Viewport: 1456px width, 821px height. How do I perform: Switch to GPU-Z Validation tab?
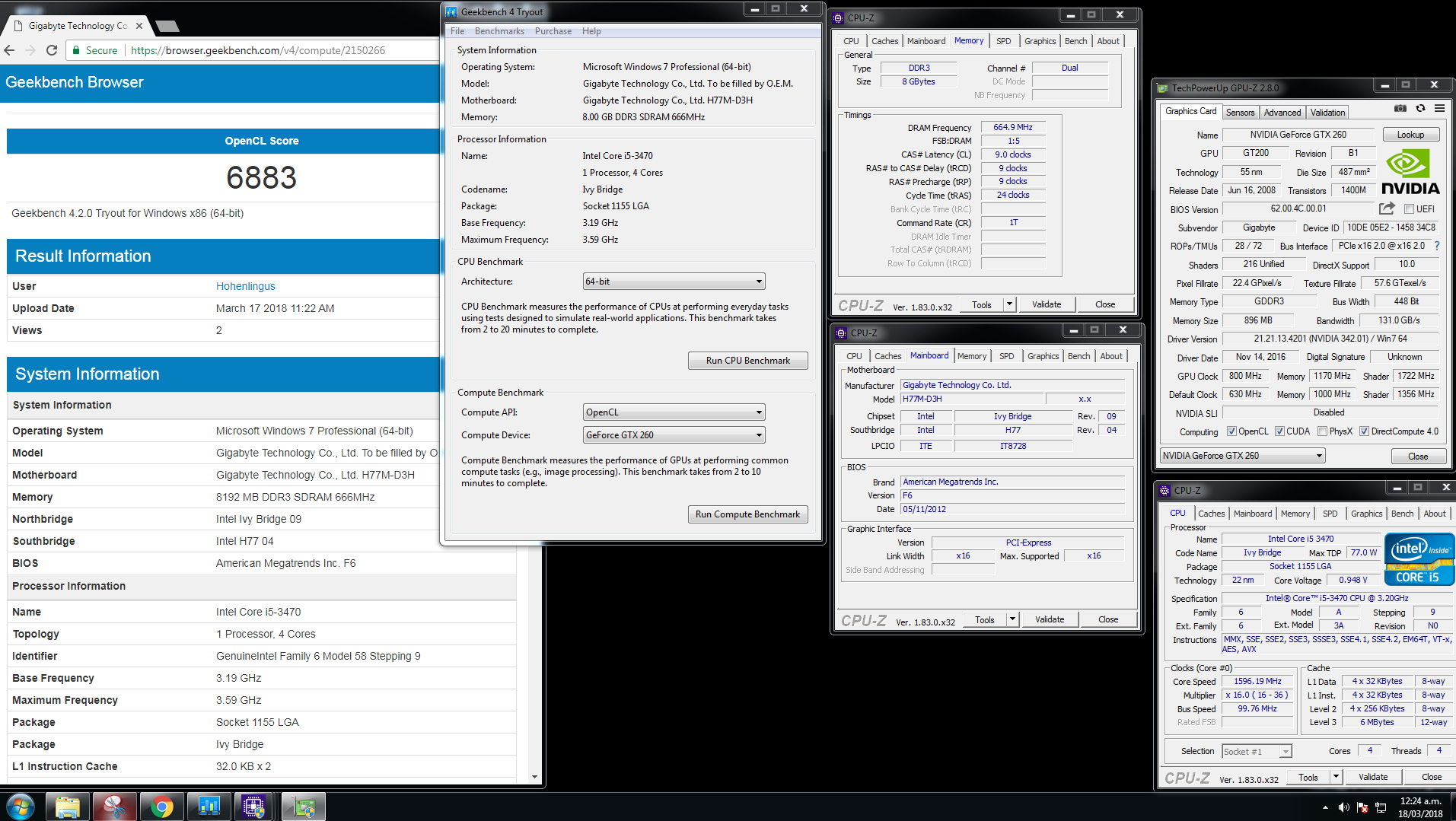1327,113
